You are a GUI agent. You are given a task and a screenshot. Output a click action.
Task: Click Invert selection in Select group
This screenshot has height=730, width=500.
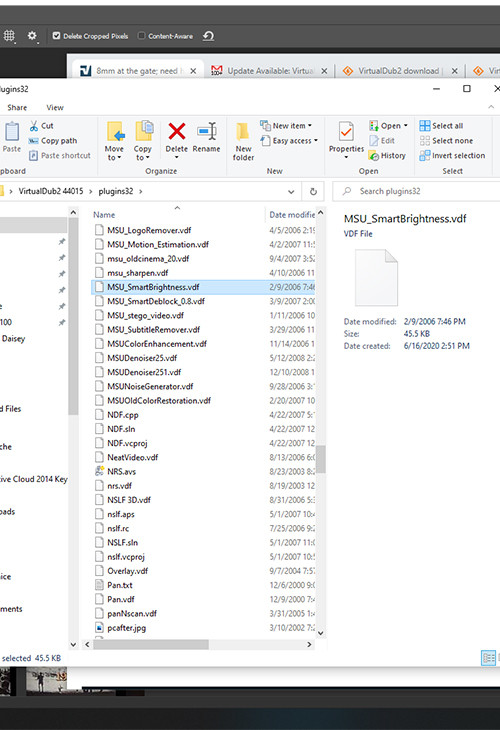click(453, 155)
